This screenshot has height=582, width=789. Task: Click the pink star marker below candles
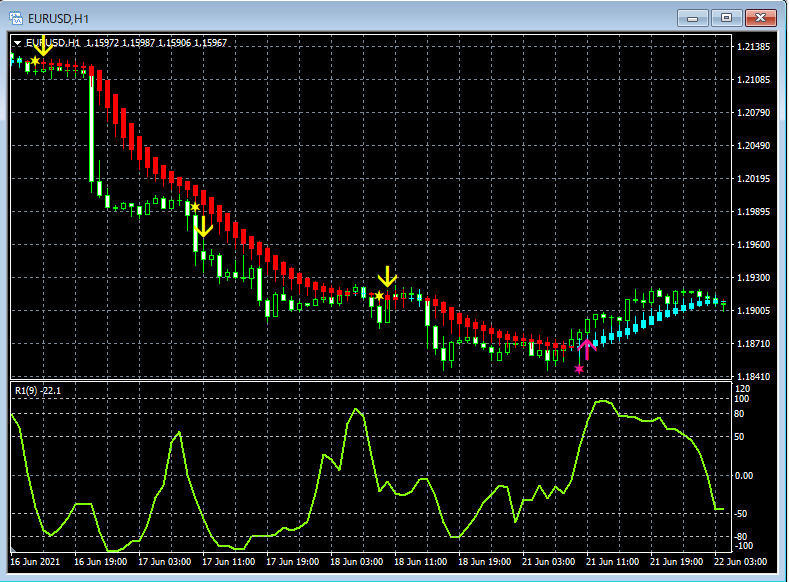pos(579,370)
